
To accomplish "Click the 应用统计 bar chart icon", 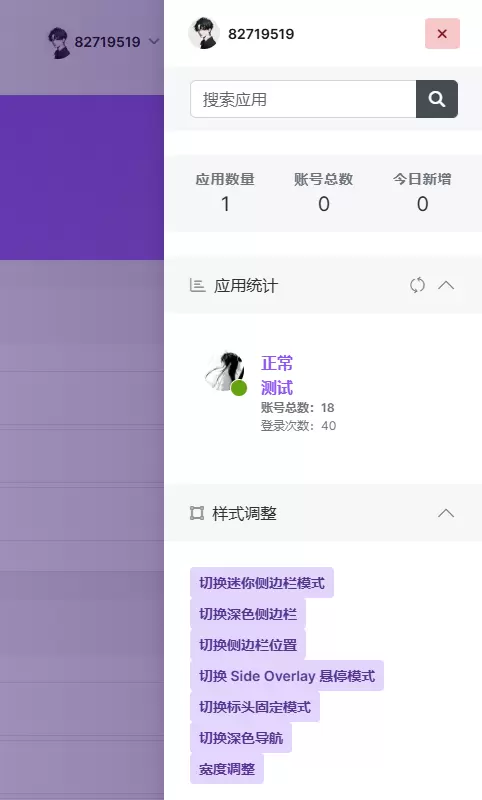I will click(x=197, y=285).
